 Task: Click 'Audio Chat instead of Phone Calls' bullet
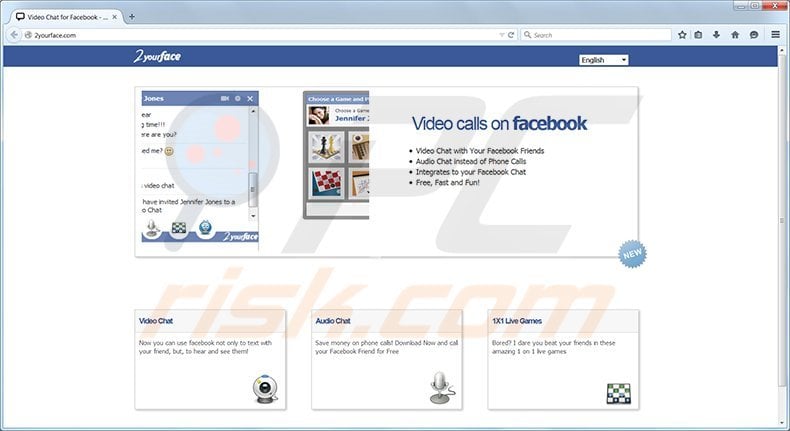[x=471, y=161]
